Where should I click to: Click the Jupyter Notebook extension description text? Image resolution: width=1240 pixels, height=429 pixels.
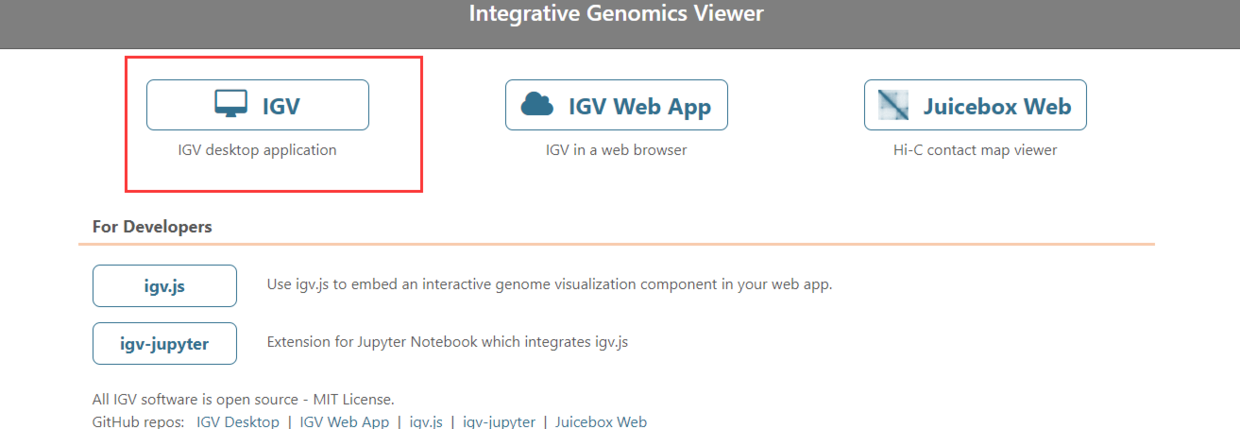(447, 342)
